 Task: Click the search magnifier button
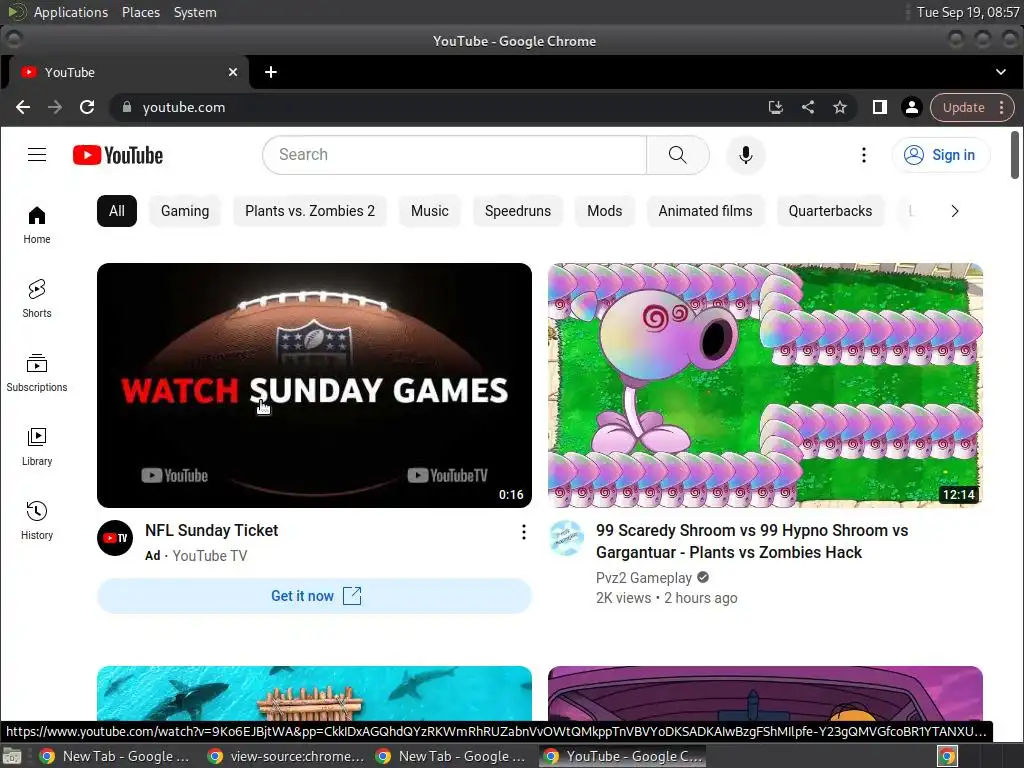point(678,155)
